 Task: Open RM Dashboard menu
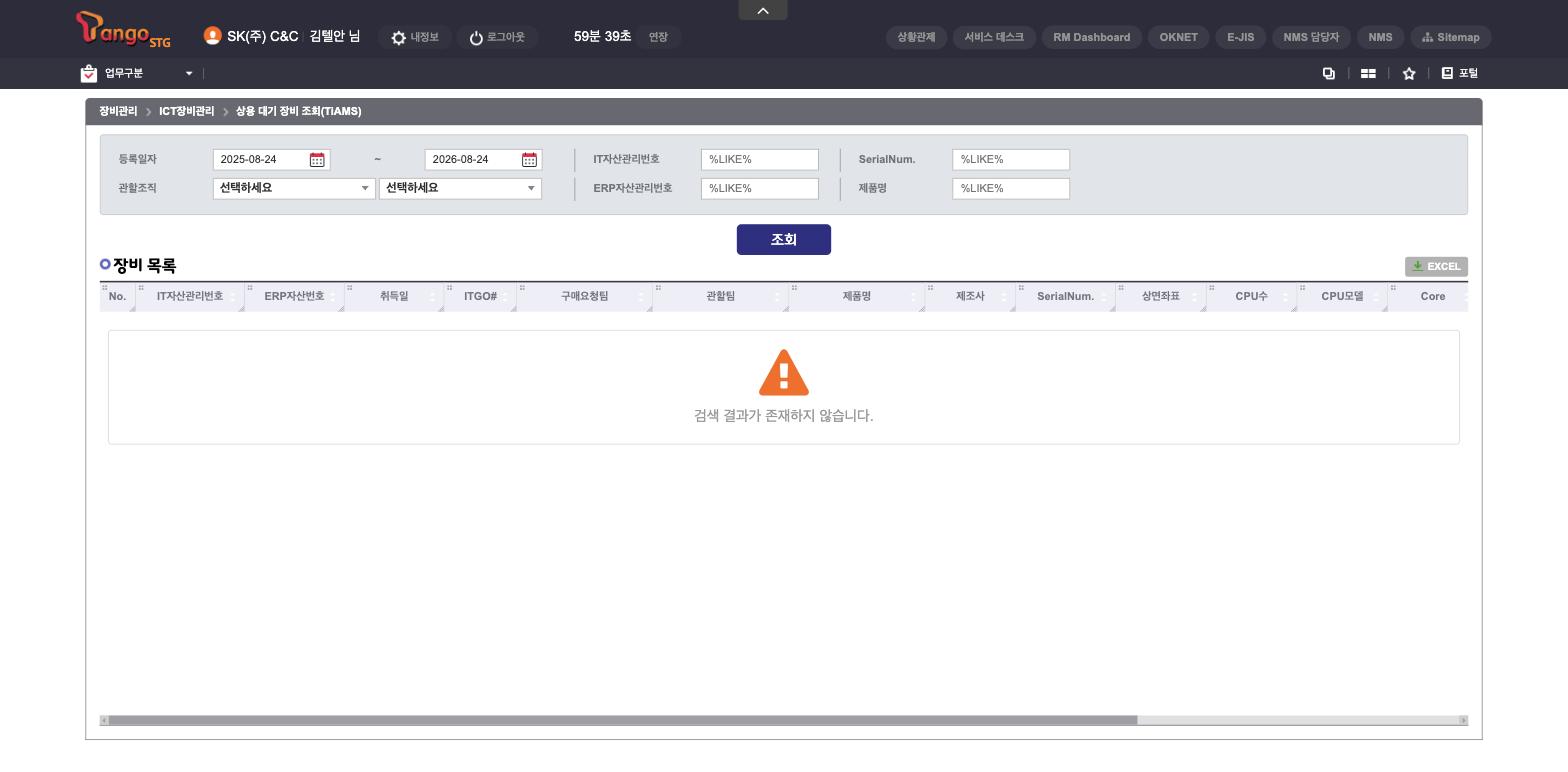coord(1092,37)
